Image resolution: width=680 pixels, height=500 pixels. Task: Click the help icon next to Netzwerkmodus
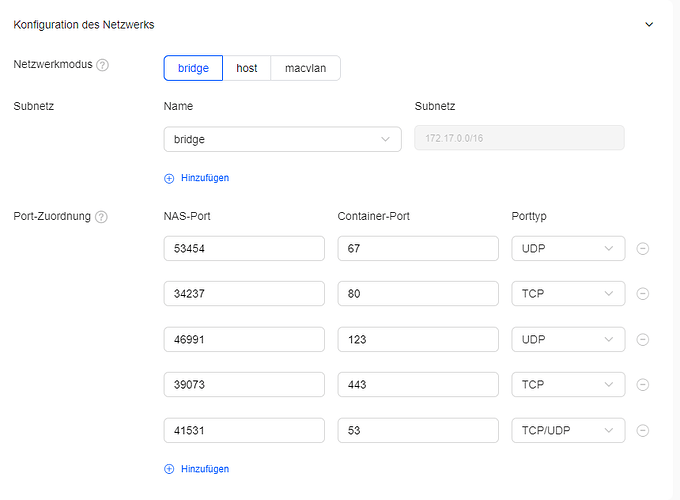tap(103, 66)
